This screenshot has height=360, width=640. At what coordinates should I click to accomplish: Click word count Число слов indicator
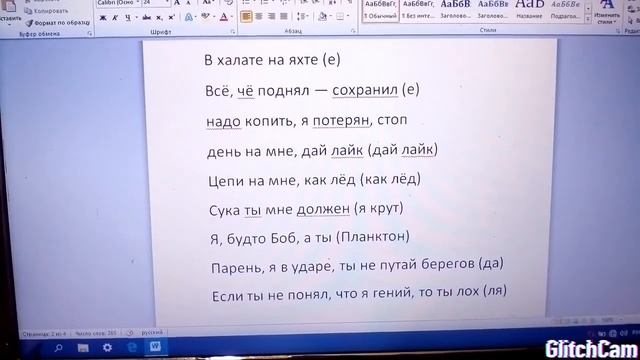coord(96,333)
